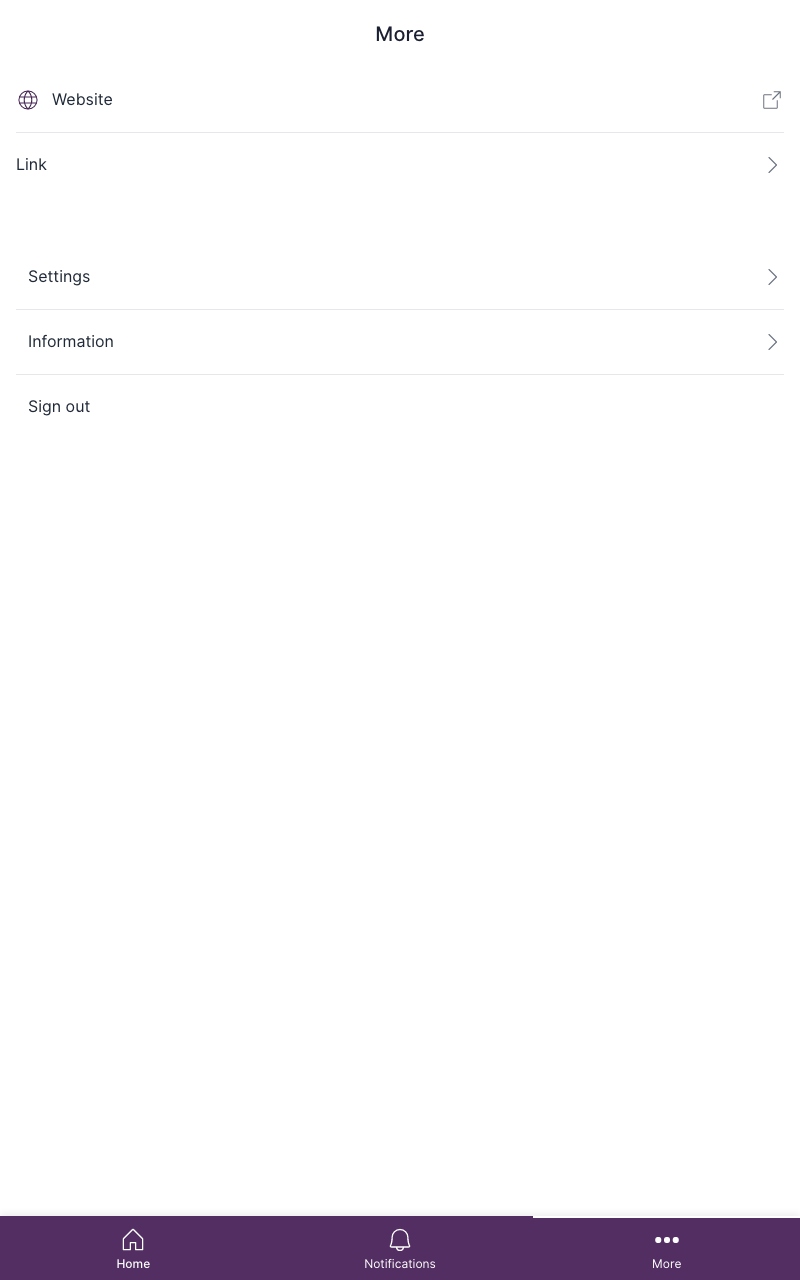
Task: Click the Sign out button
Action: 59,406
